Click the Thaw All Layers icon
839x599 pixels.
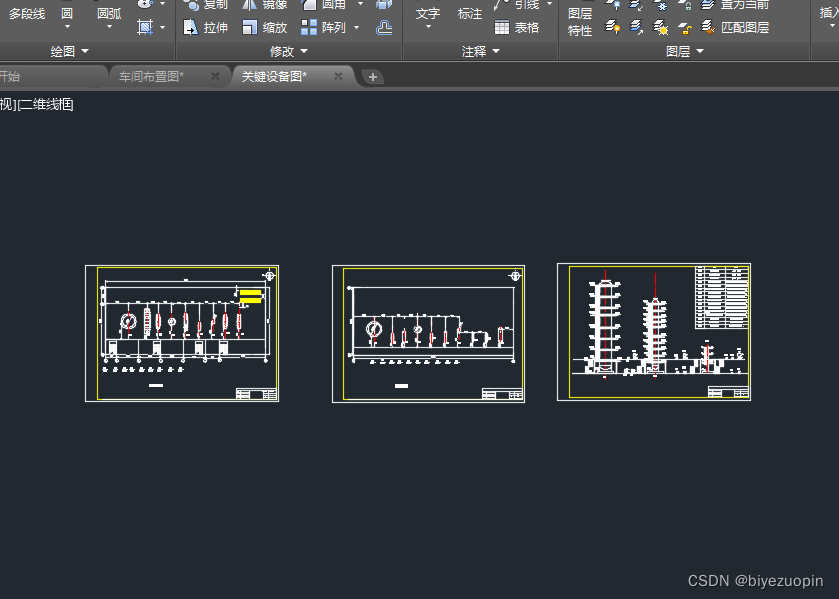tap(661, 27)
